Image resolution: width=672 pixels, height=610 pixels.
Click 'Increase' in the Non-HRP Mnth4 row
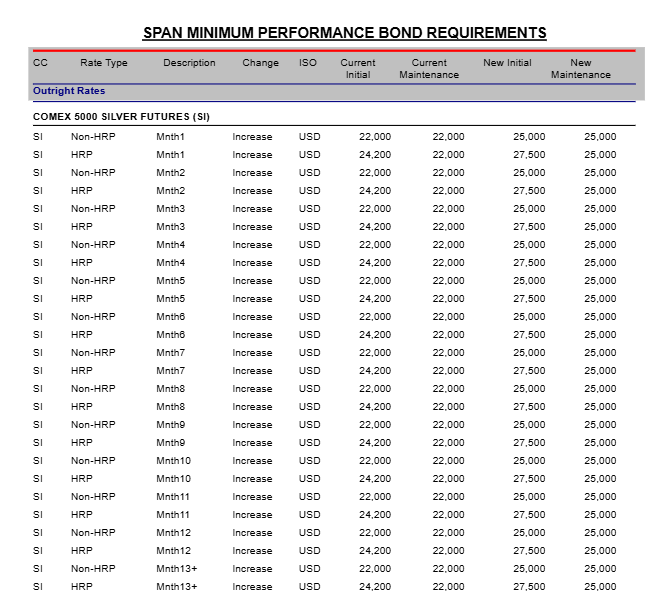(252, 245)
